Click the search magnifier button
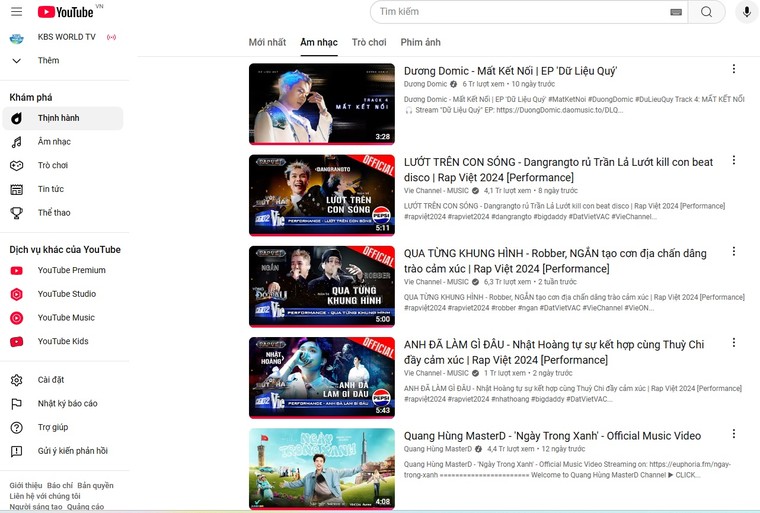 [x=707, y=12]
